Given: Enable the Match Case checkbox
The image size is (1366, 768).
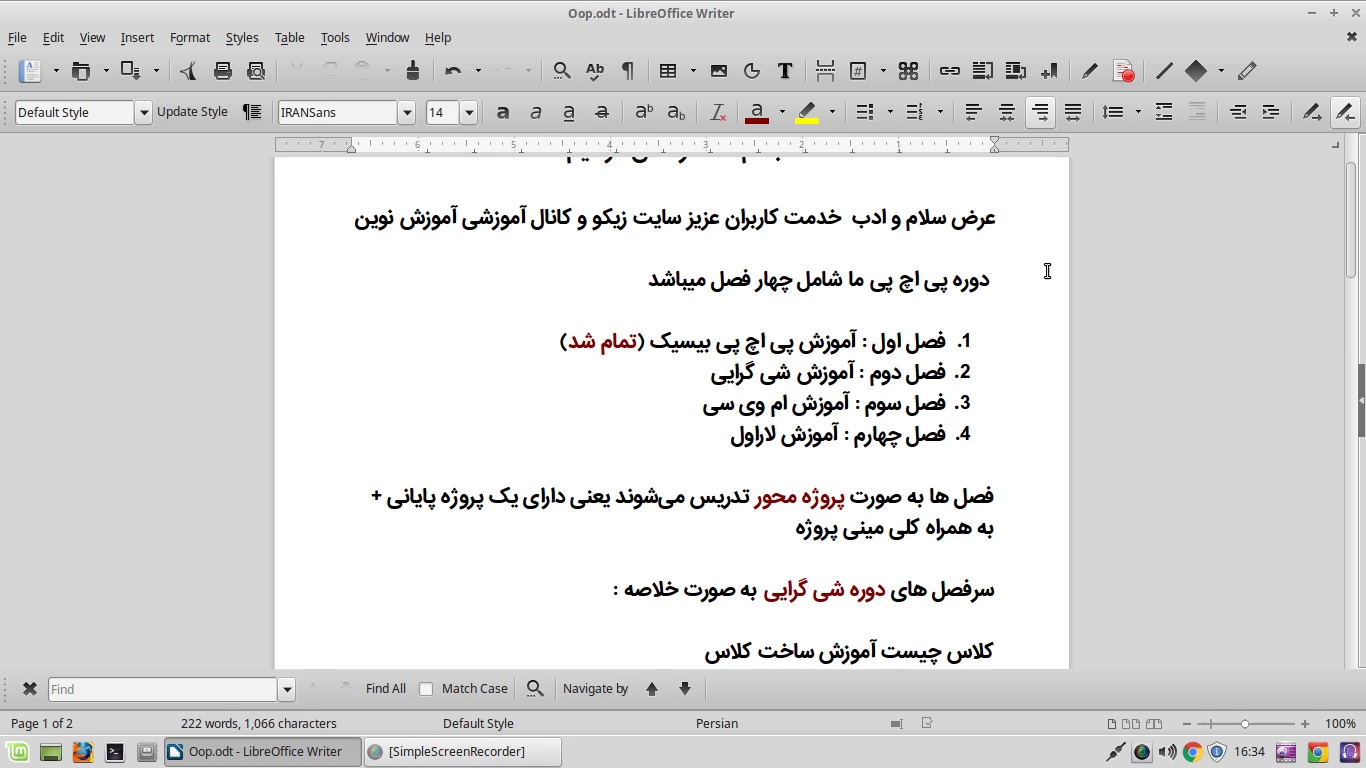Looking at the screenshot, I should coord(426,689).
